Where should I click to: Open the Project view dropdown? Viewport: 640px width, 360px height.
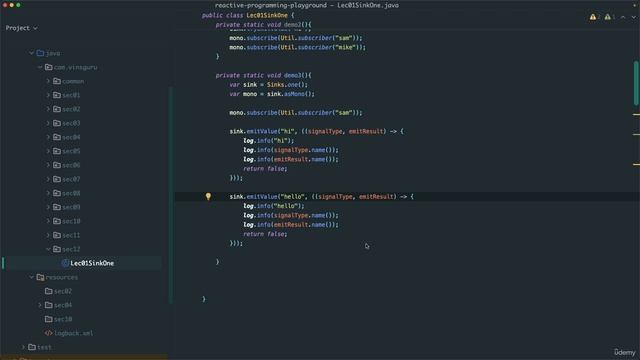click(x=21, y=28)
